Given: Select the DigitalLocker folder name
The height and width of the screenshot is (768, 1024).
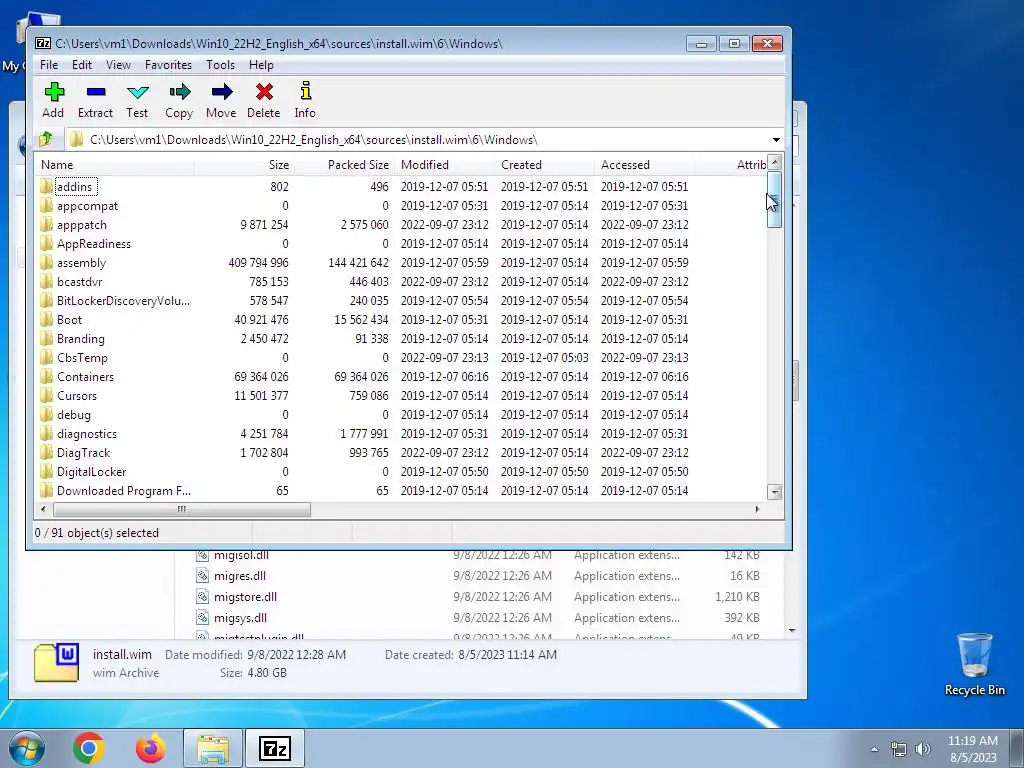Looking at the screenshot, I should click(x=91, y=472).
